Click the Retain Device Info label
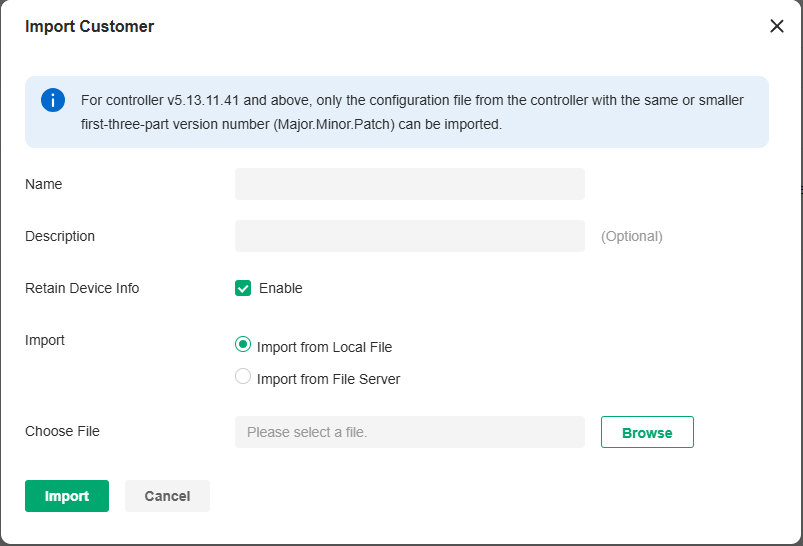The image size is (803, 546). pos(82,288)
